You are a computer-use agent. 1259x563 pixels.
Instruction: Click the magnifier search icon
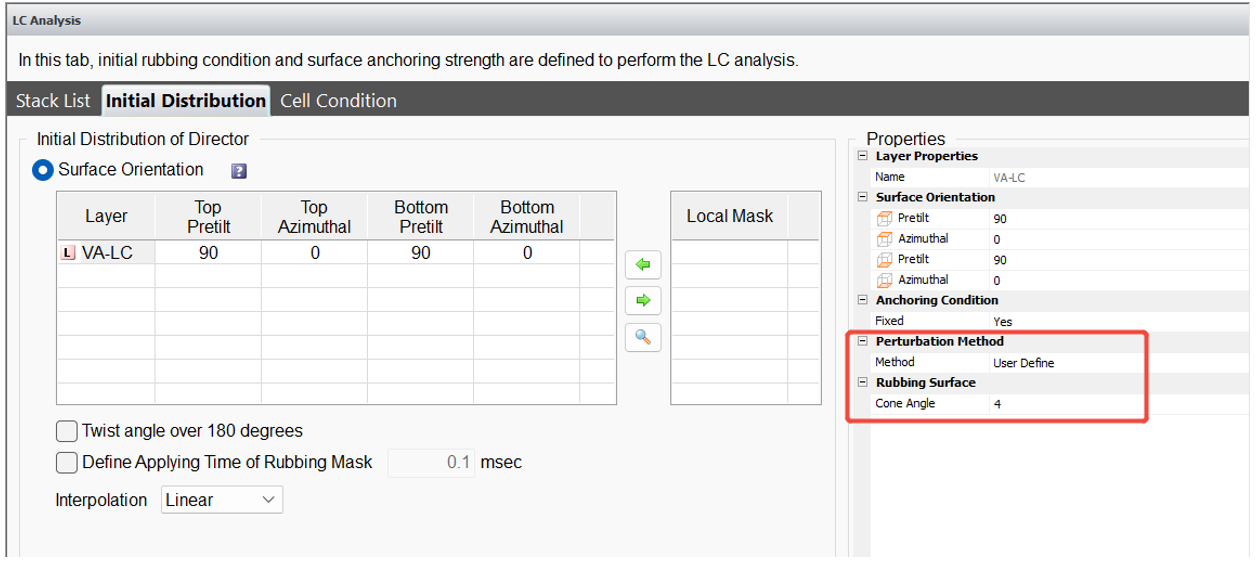tap(643, 338)
